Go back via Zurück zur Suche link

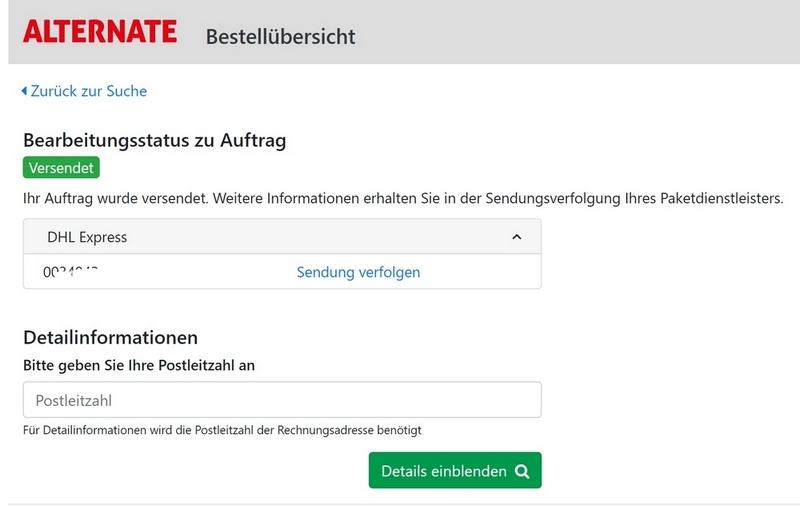point(88,91)
